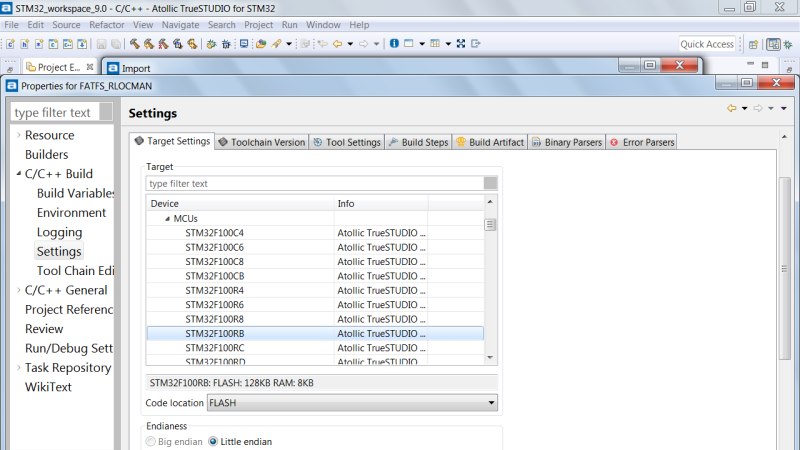The width and height of the screenshot is (800, 450).
Task: Select Environment under C/C++ Build
Action: click(71, 213)
